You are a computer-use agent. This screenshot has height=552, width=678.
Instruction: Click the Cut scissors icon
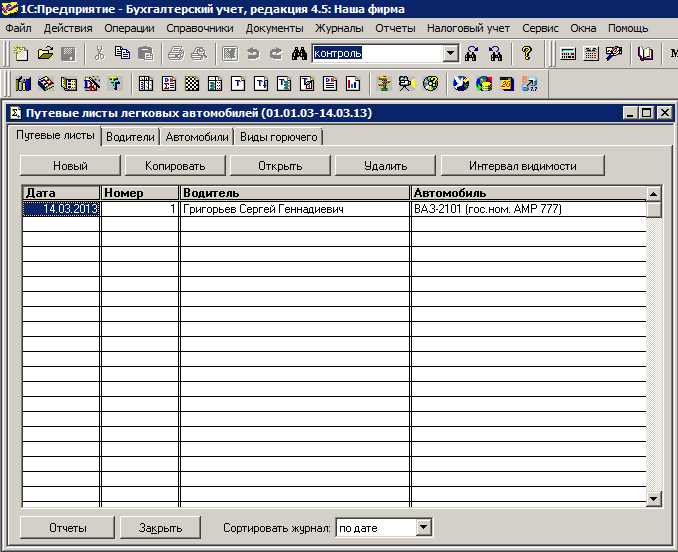99,54
